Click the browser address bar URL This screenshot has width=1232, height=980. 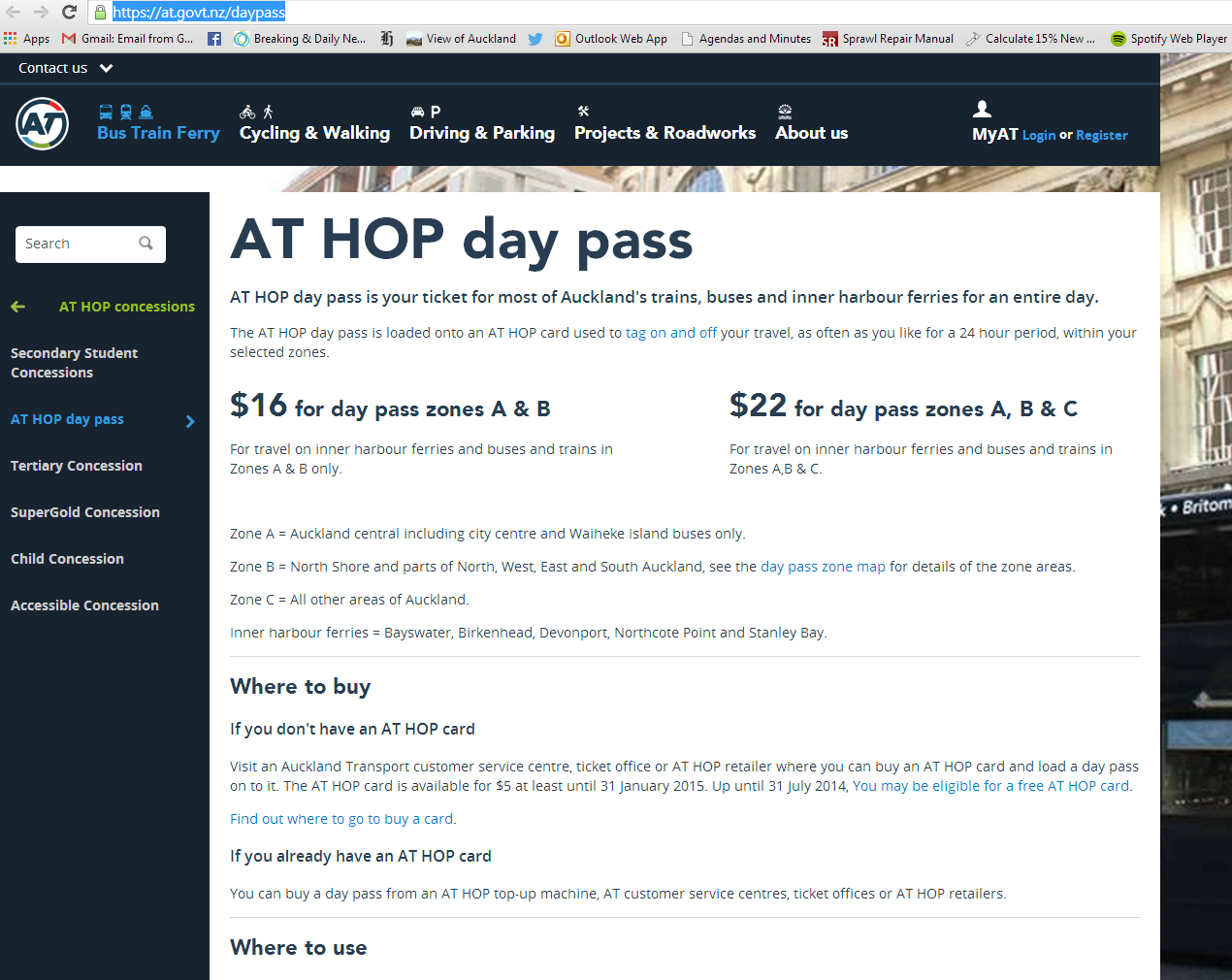tap(199, 12)
